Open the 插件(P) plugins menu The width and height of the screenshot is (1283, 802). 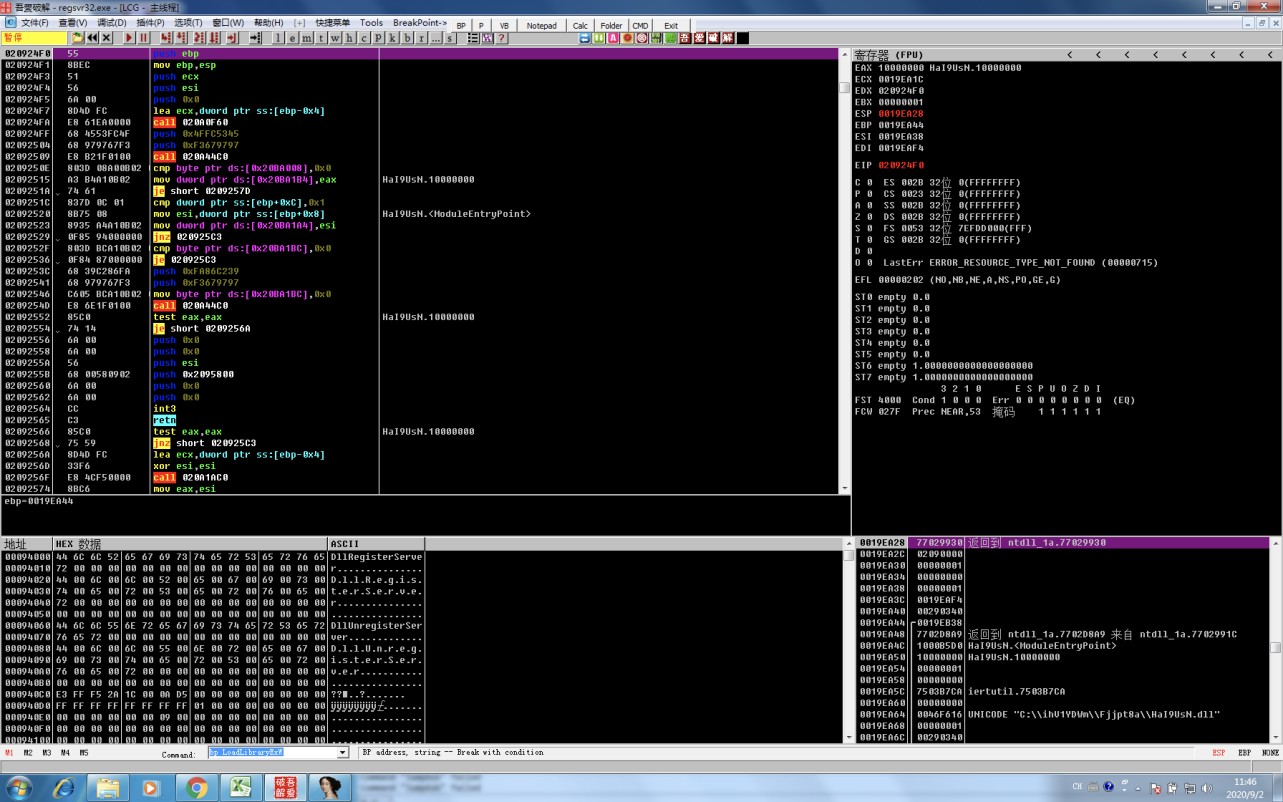150,23
